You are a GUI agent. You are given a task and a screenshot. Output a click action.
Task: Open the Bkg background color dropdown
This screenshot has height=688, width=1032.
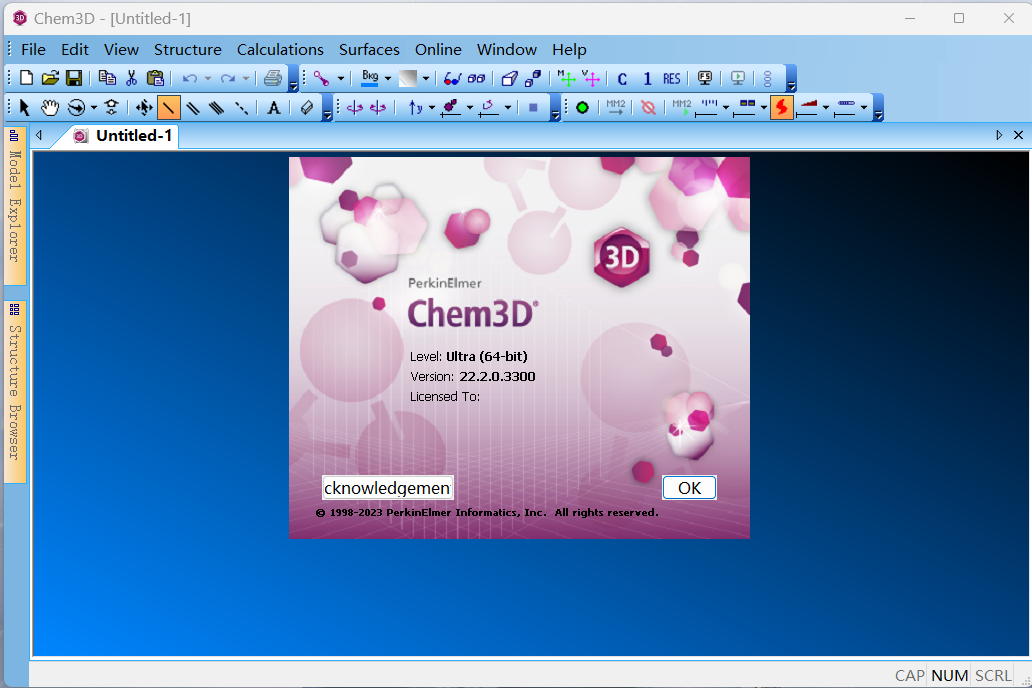point(387,78)
